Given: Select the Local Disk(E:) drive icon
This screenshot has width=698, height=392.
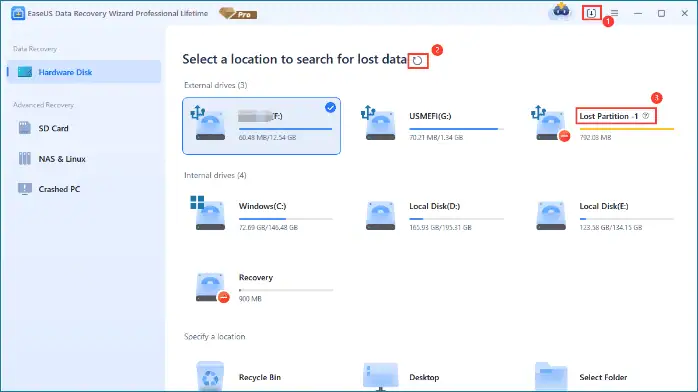Looking at the screenshot, I should 551,216.
